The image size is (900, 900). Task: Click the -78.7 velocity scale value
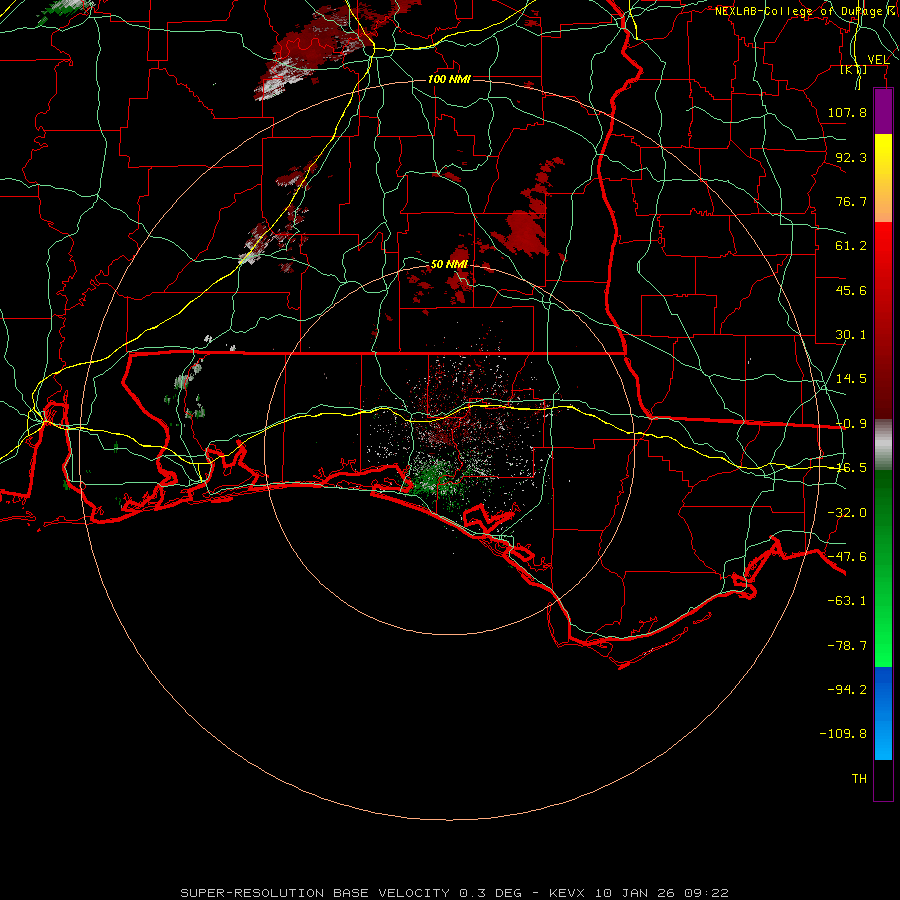tap(847, 646)
